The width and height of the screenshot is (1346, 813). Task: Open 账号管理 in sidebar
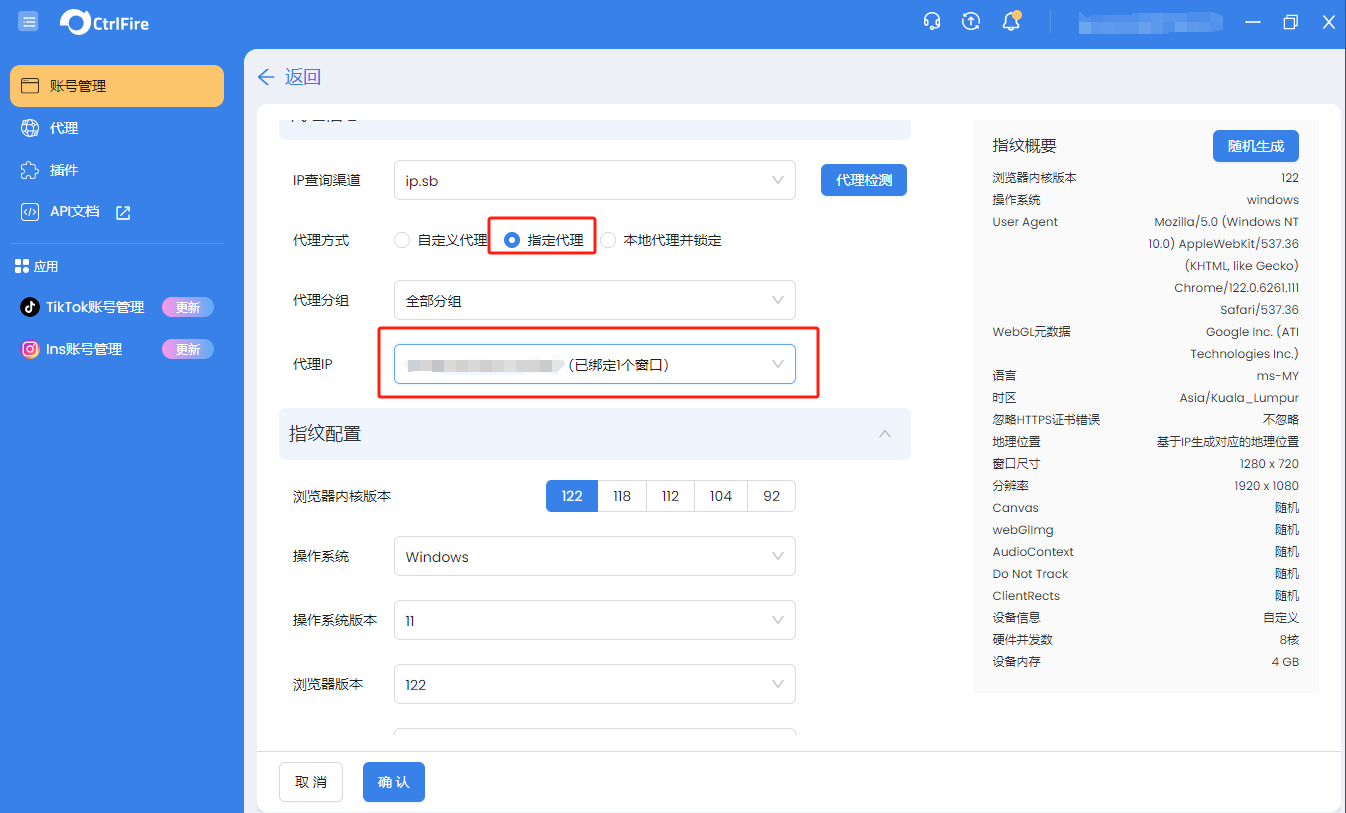click(117, 86)
